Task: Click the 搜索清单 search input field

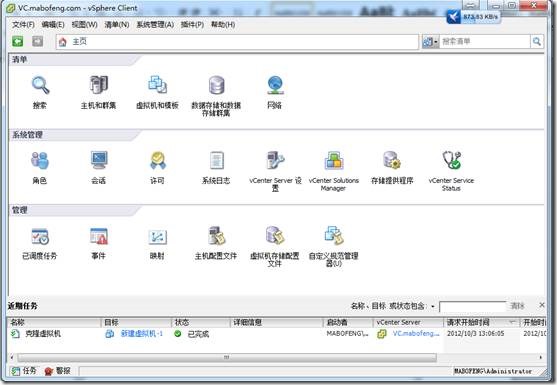Action: pyautogui.click(x=485, y=42)
